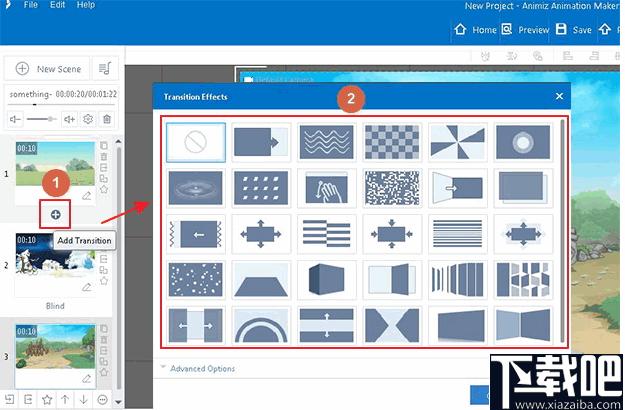Pick the checkerboard transition effect
Image resolution: width=625 pixels, height=410 pixels.
[392, 142]
